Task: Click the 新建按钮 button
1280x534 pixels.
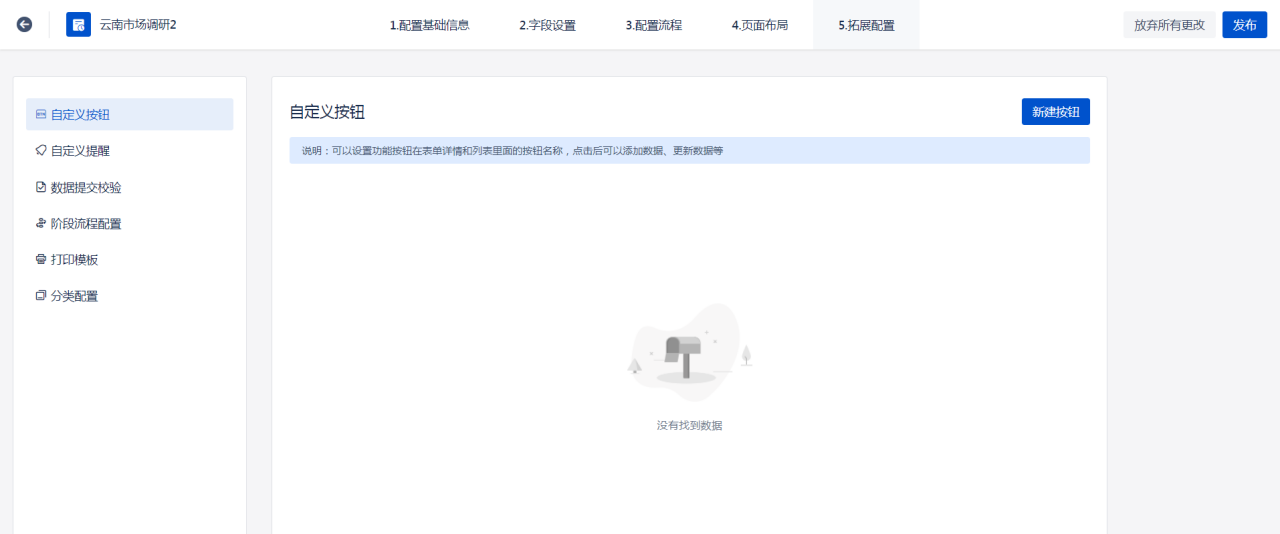Action: [1056, 112]
